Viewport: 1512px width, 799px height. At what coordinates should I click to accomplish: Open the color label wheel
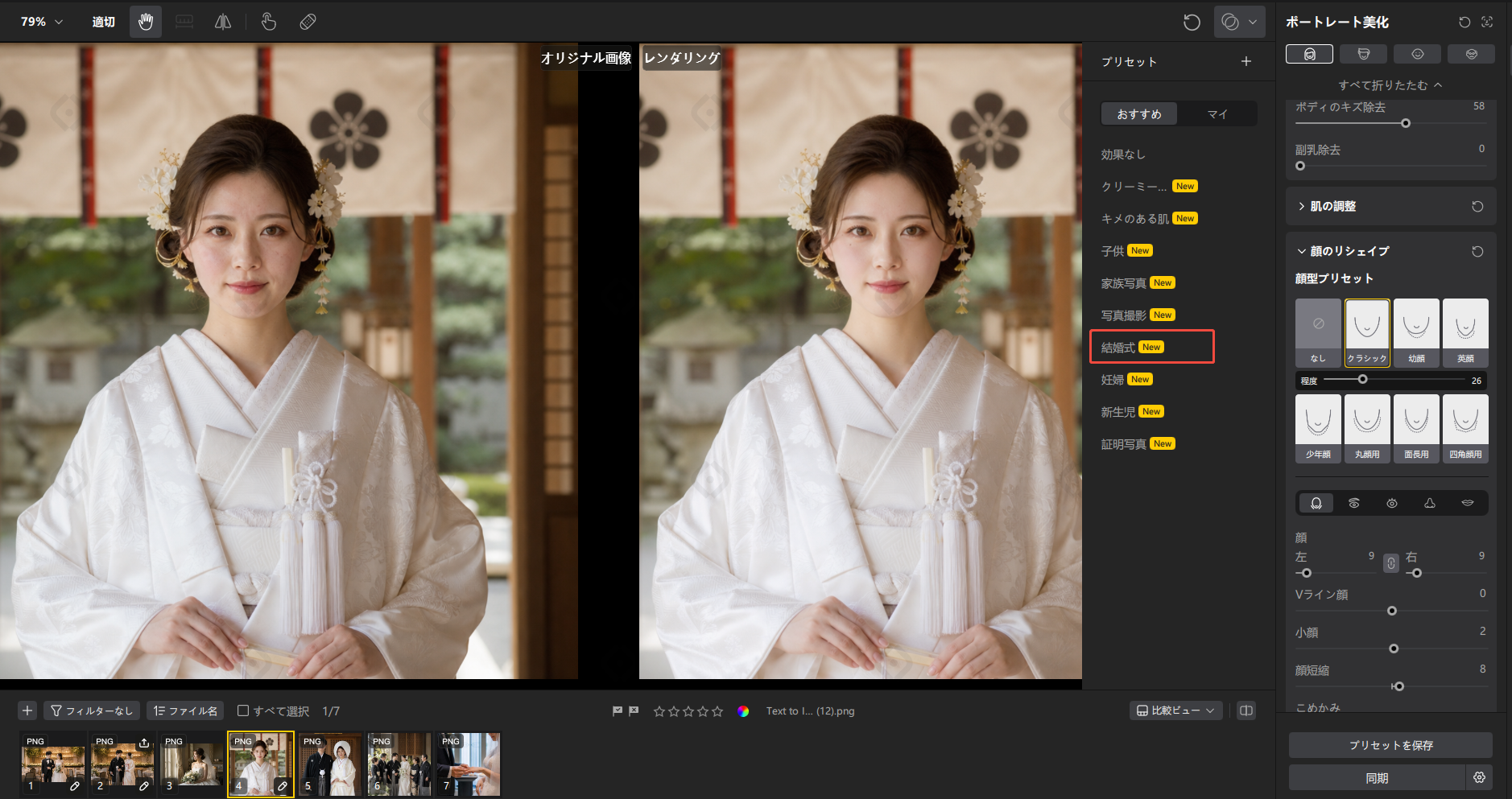(743, 711)
